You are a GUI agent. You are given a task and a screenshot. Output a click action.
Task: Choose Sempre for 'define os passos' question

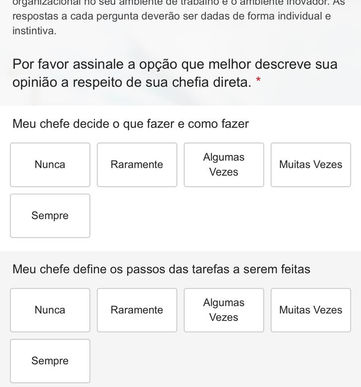pyautogui.click(x=50, y=361)
